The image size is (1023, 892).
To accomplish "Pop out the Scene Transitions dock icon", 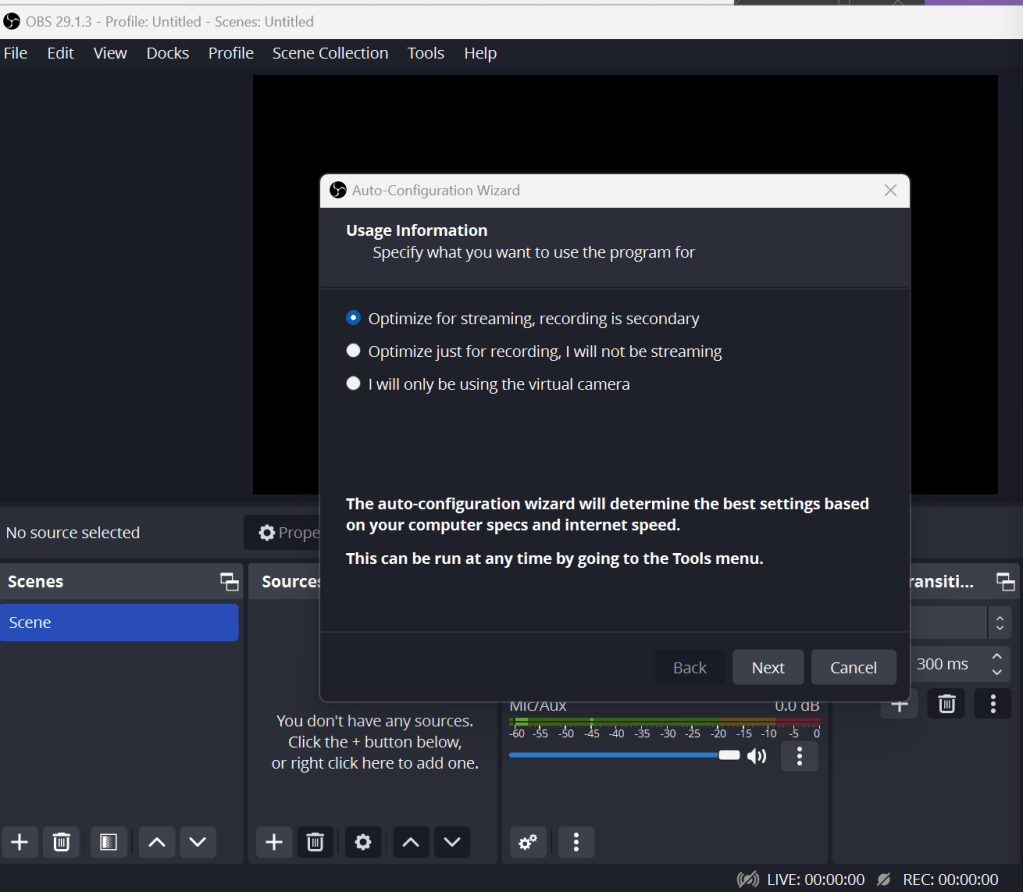I will (x=1005, y=581).
